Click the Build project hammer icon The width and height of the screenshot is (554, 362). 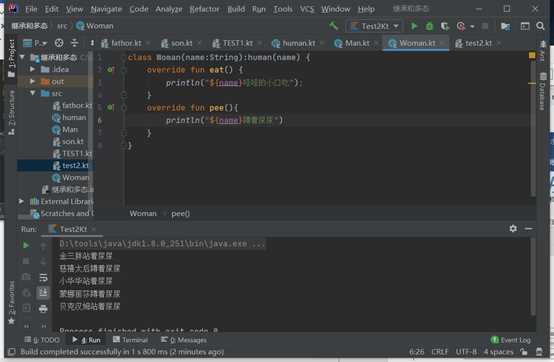pyautogui.click(x=333, y=26)
